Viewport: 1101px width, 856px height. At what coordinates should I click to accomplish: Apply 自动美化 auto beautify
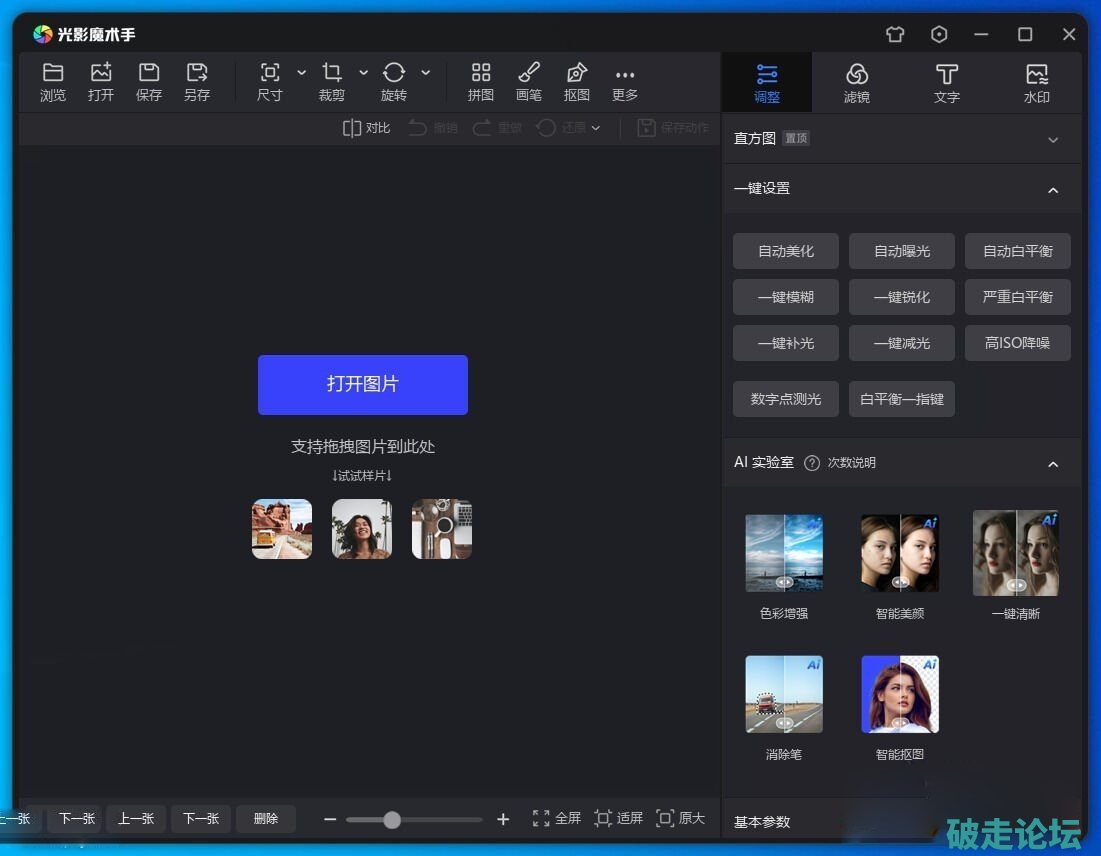click(x=786, y=251)
